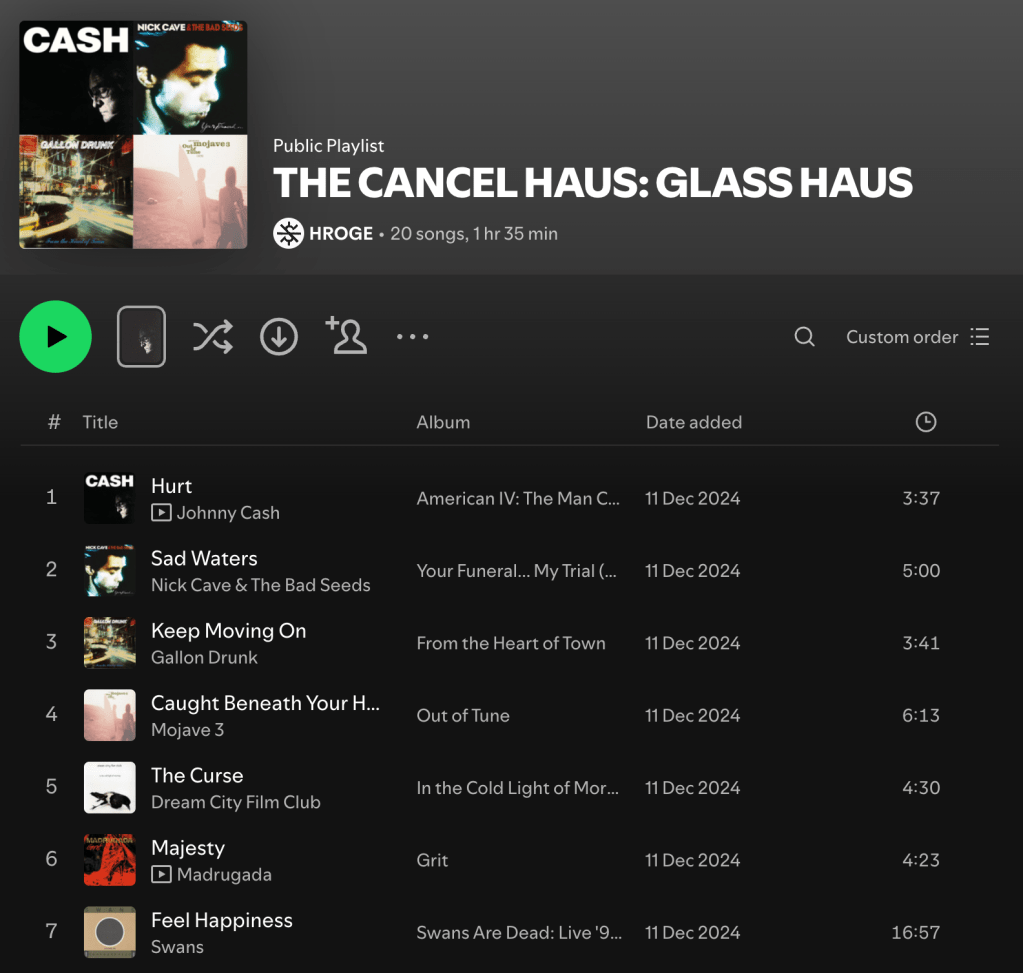This screenshot has height=973, width=1023.
Task: Click the list view icon beside Custom order
Action: coord(979,337)
